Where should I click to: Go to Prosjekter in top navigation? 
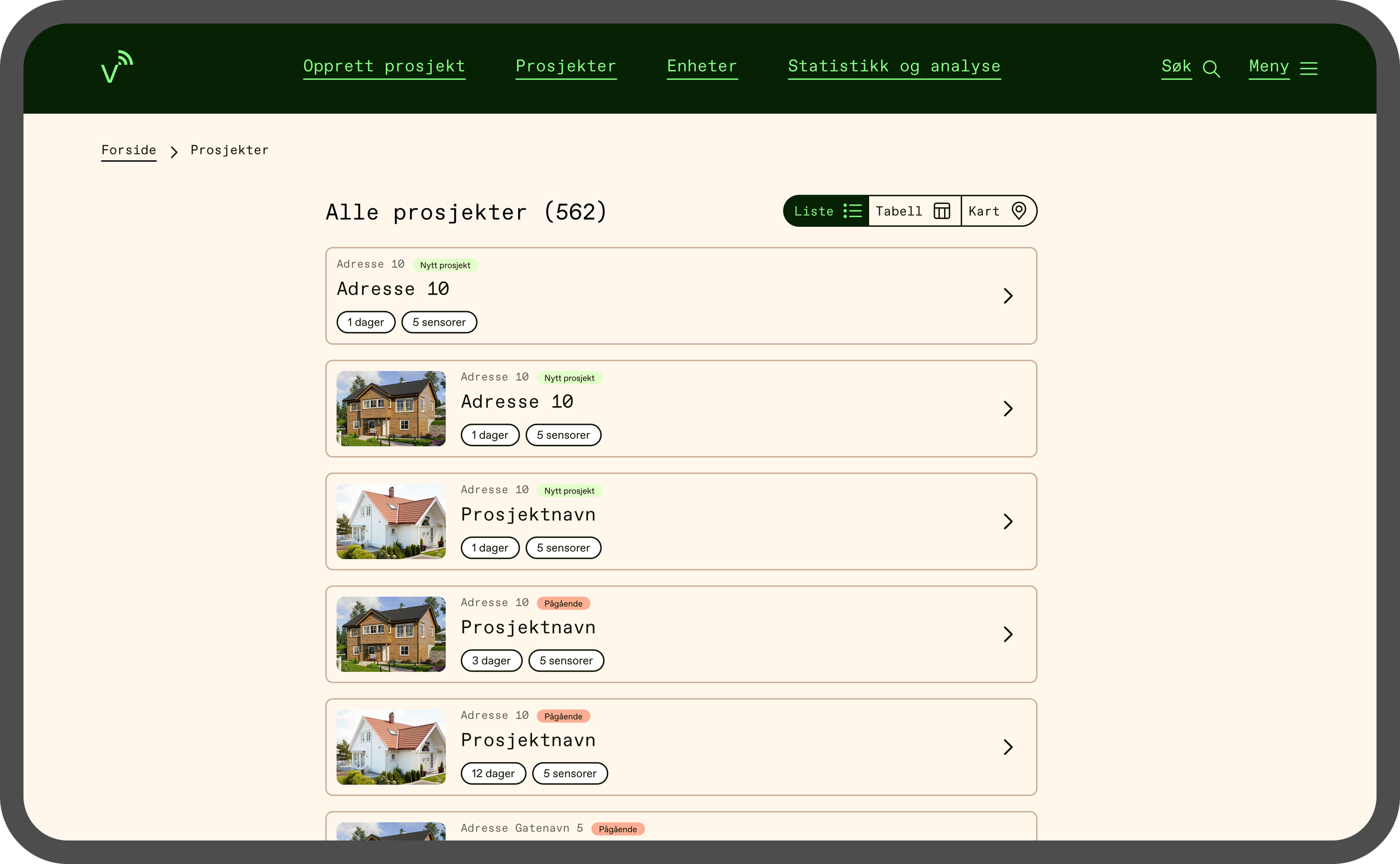[566, 67]
